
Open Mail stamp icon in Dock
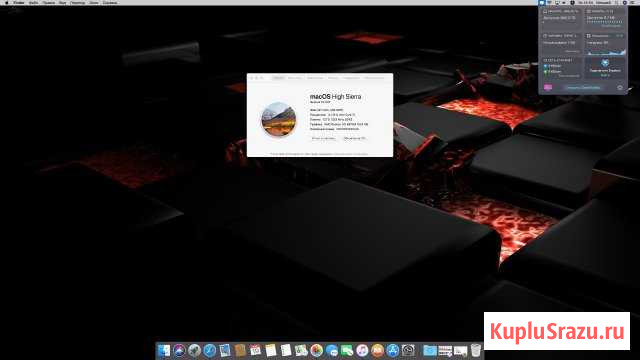225,351
